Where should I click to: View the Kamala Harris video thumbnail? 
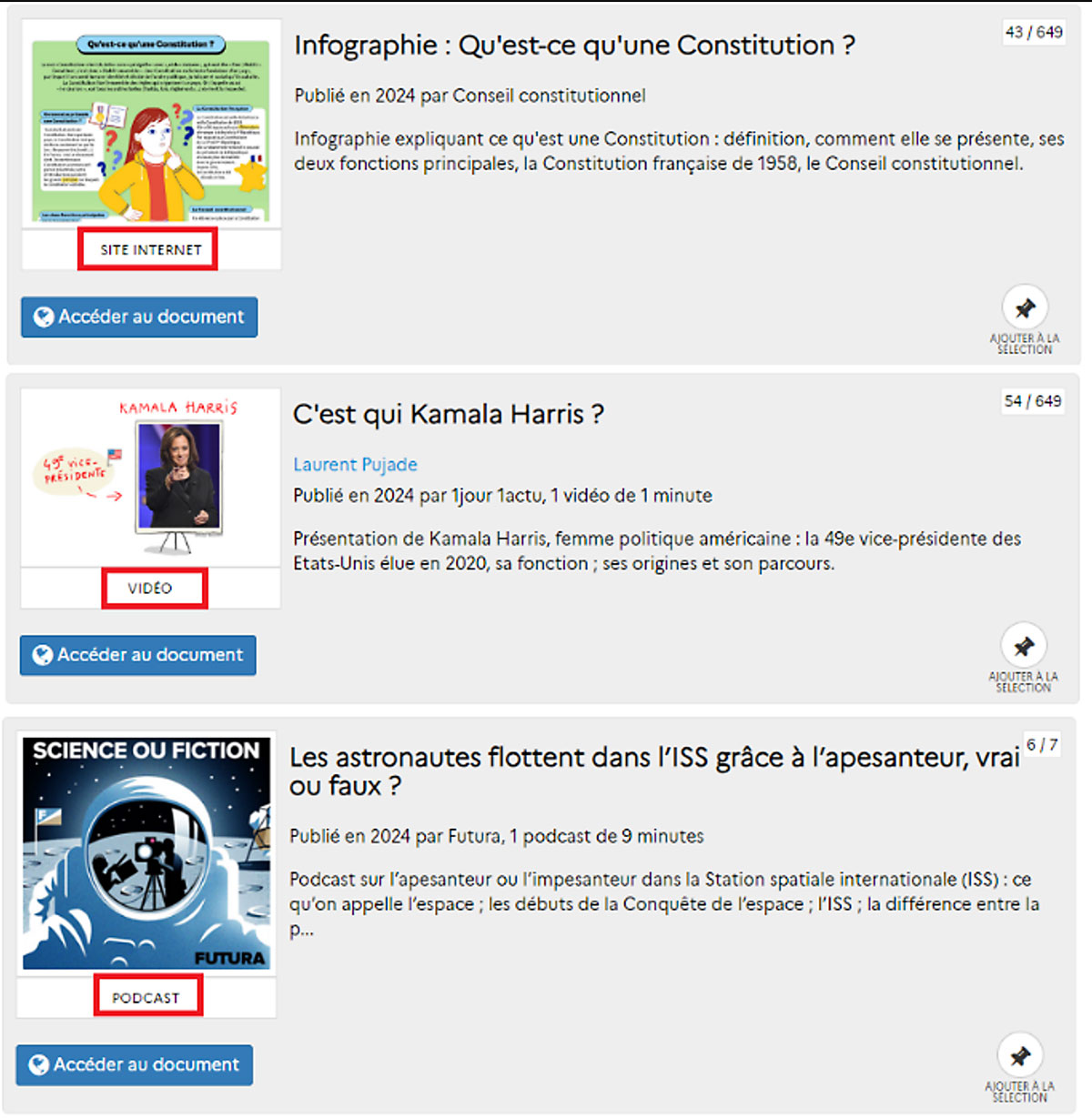(x=151, y=478)
